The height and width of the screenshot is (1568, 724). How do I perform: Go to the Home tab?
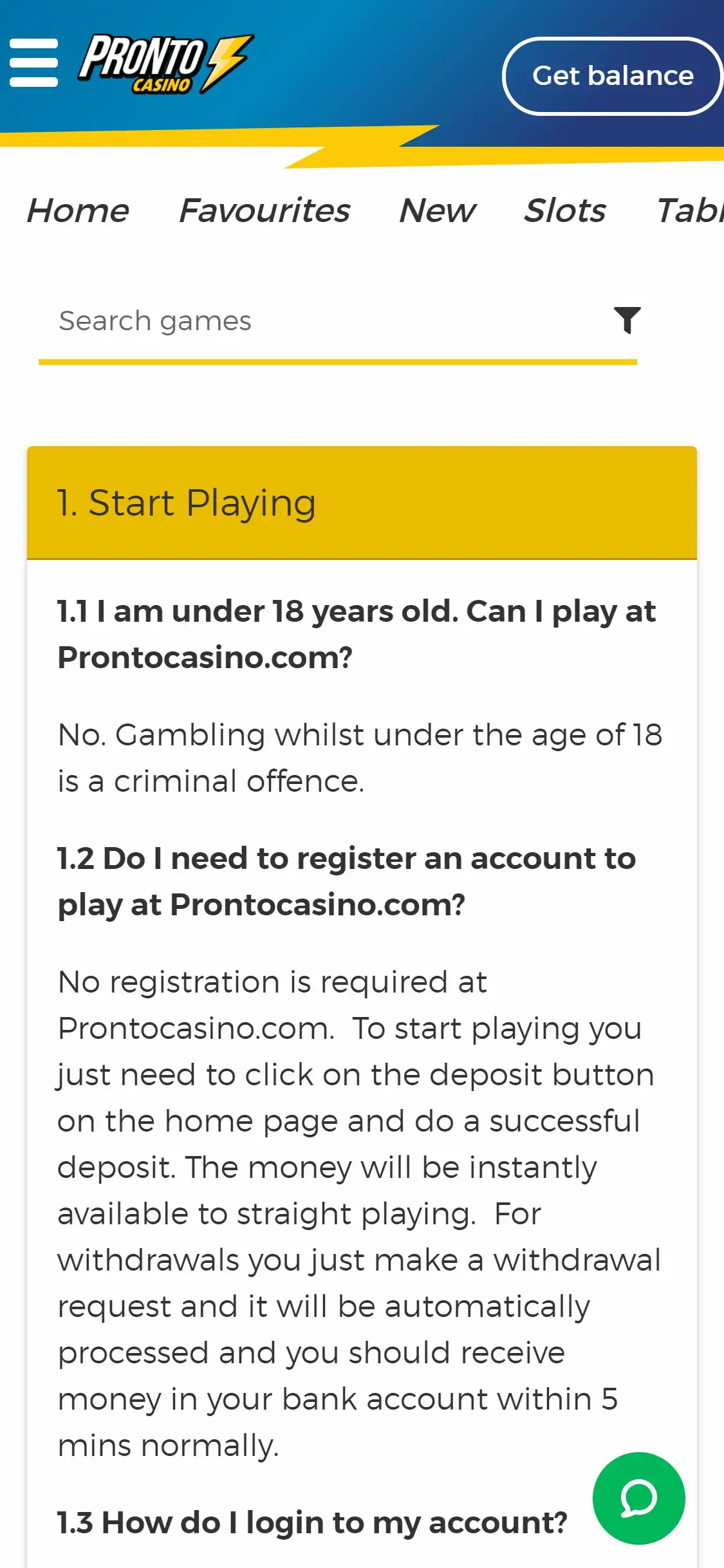pos(78,210)
